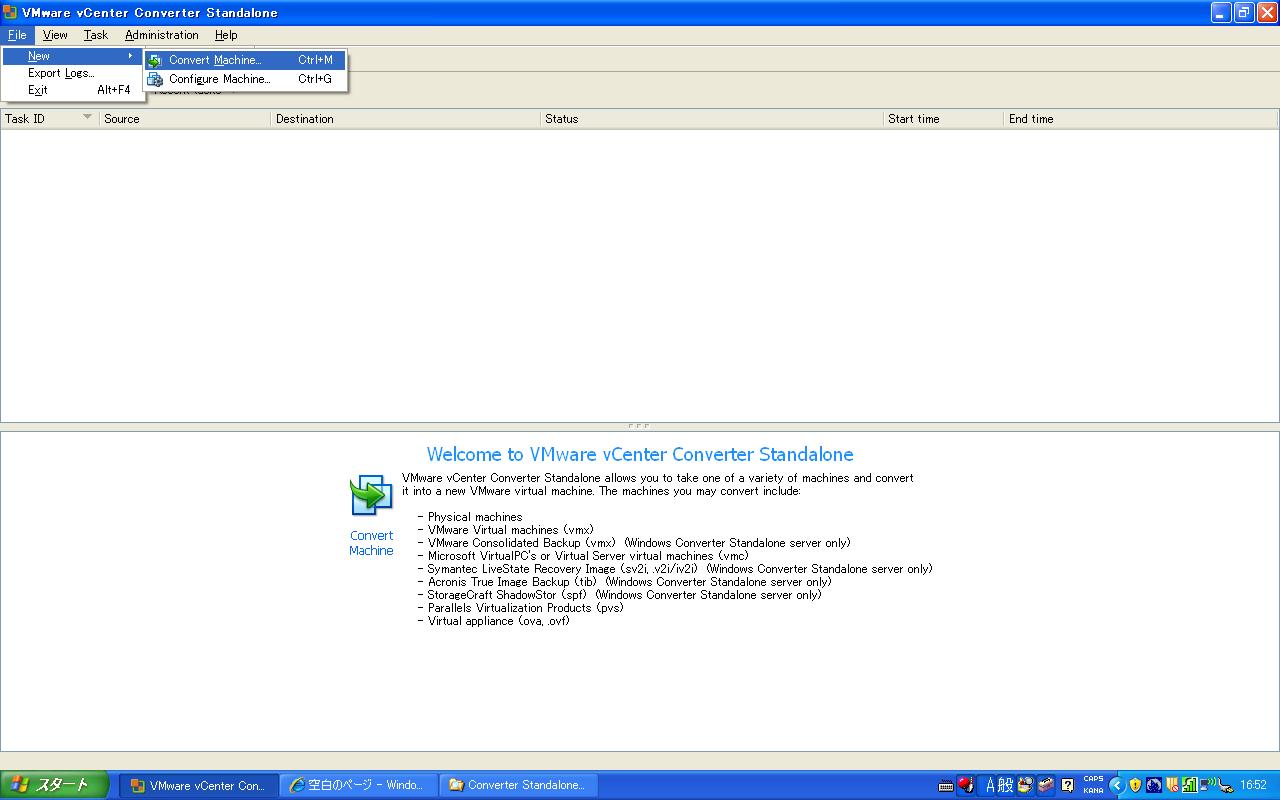Click the Status column header
The width and height of the screenshot is (1280, 800).
tap(712, 119)
